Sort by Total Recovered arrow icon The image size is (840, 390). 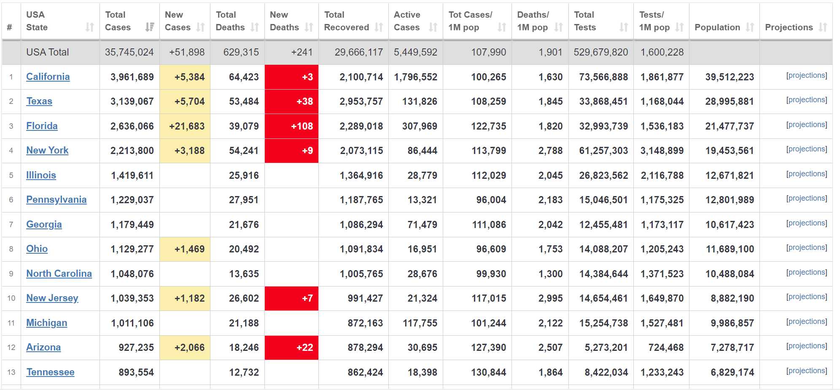click(x=379, y=27)
